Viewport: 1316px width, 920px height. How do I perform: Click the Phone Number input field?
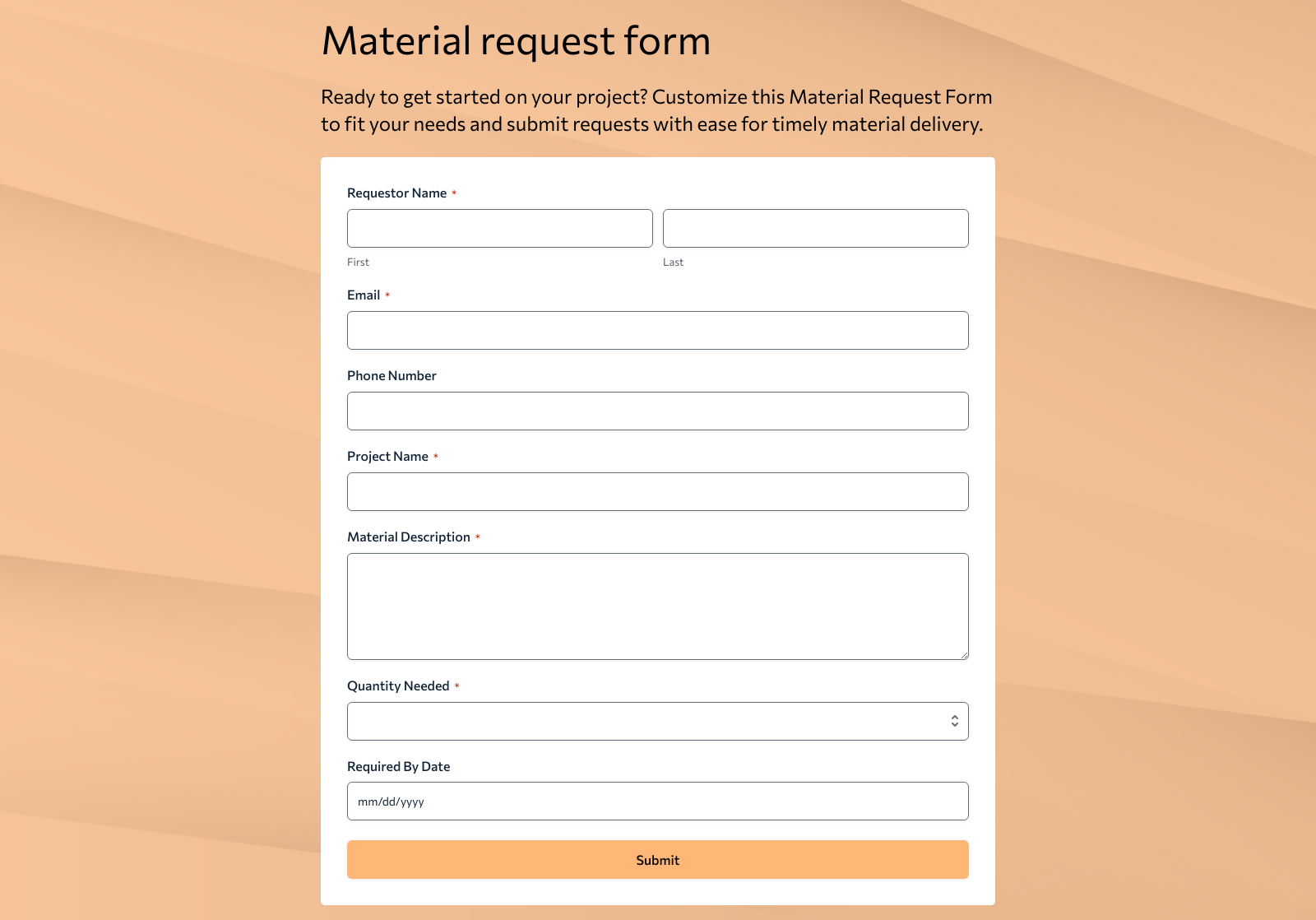657,411
